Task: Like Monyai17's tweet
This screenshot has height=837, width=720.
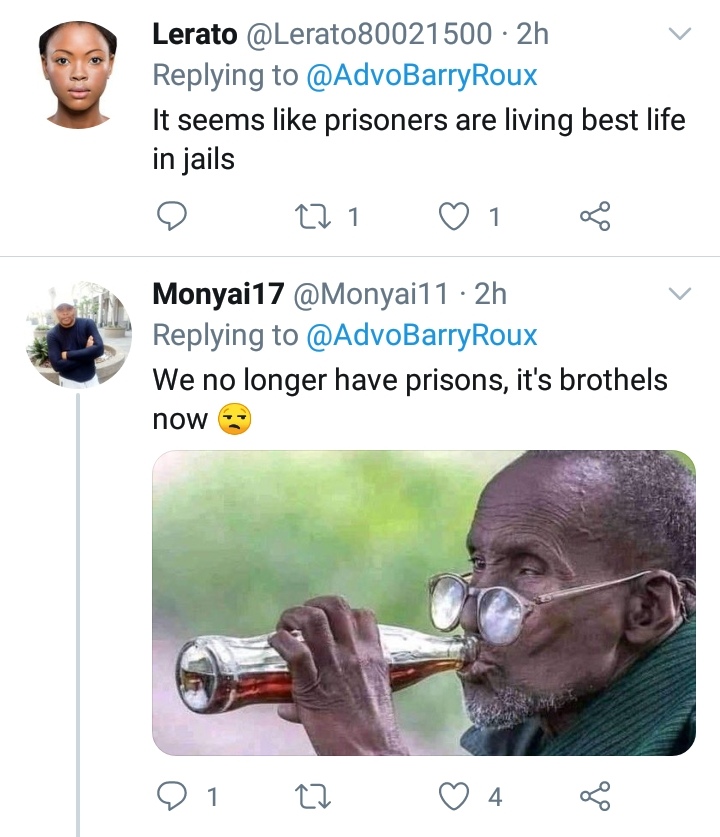Action: coord(455,796)
